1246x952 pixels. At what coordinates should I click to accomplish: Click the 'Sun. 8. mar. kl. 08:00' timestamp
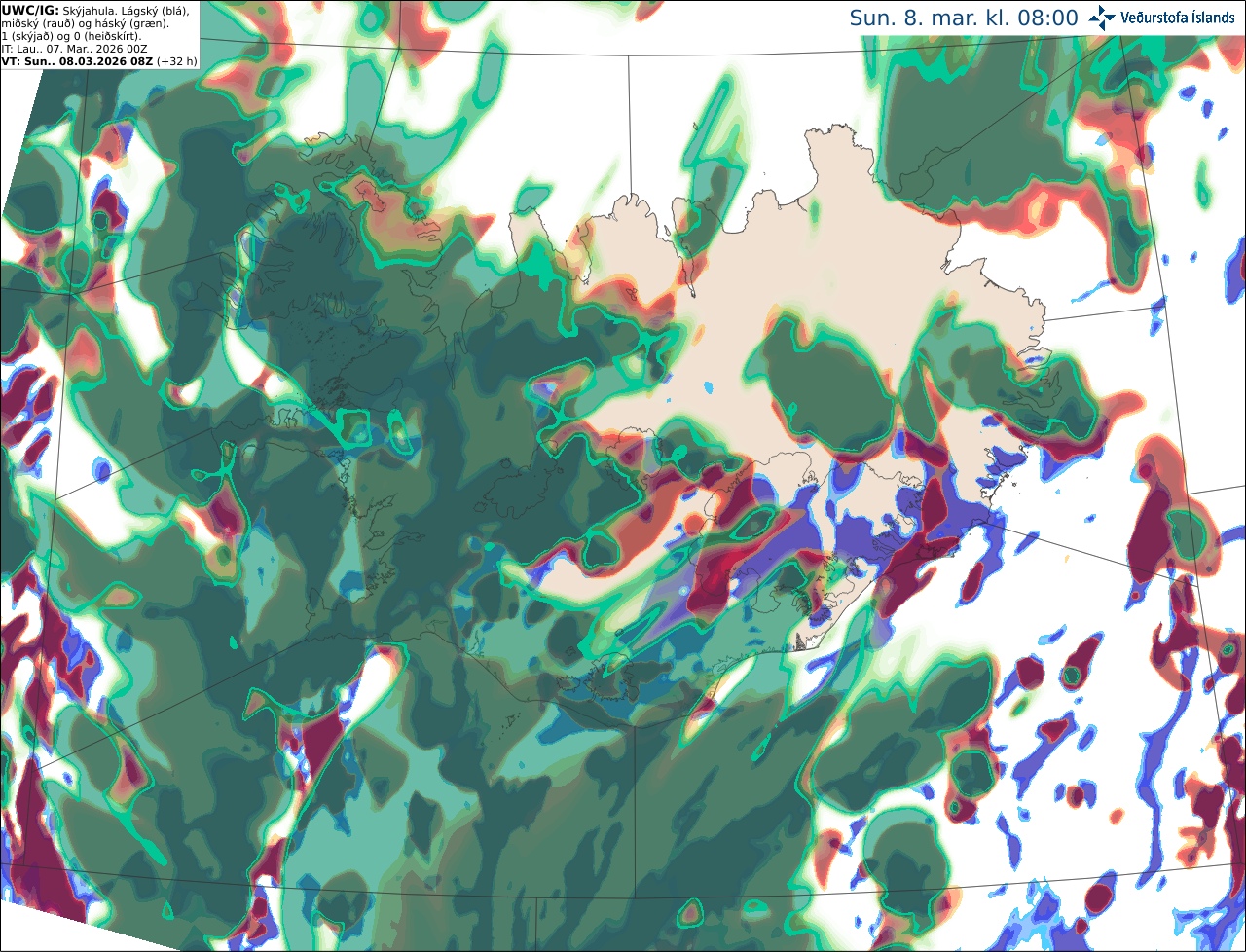tap(964, 18)
